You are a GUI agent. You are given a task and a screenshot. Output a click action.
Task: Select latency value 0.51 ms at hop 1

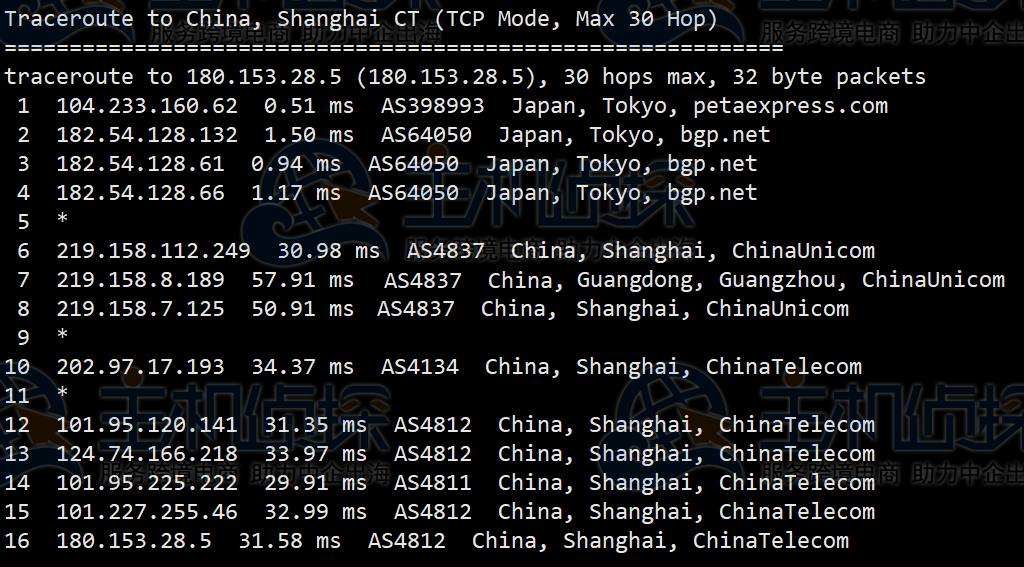pyautogui.click(x=309, y=106)
